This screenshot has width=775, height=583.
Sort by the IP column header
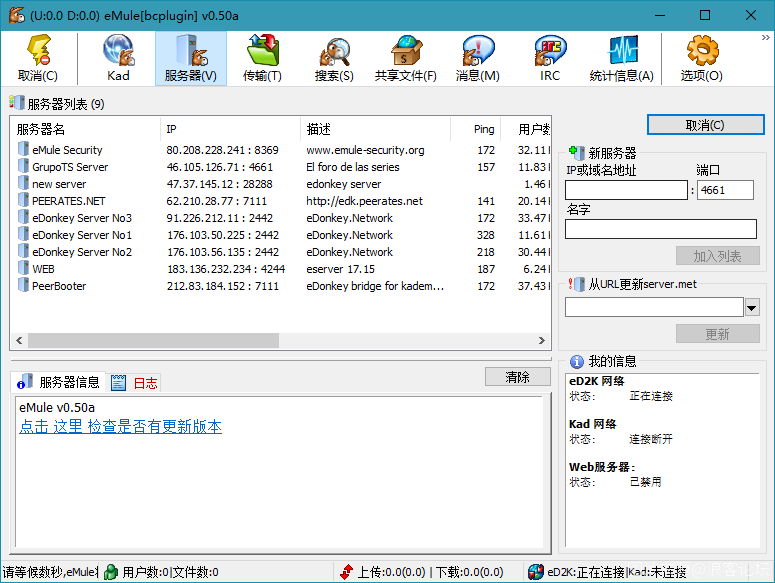pyautogui.click(x=230, y=129)
